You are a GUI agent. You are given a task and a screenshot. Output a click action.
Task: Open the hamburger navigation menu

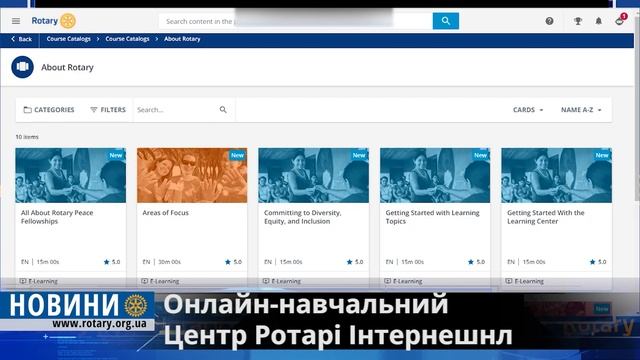[x=16, y=21]
